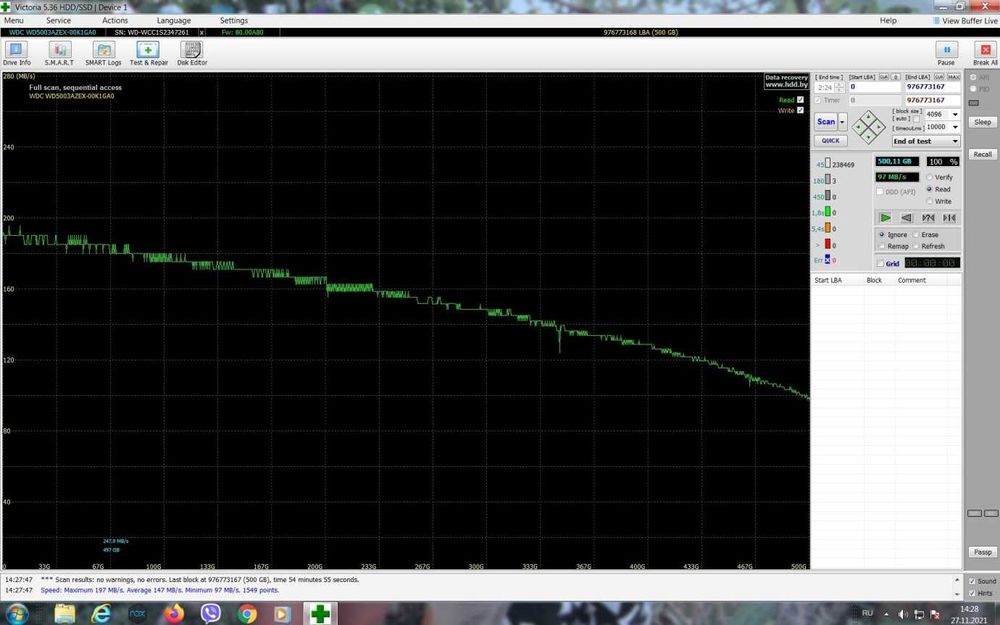Open the Help menu
The image size is (1000, 625).
(888, 20)
